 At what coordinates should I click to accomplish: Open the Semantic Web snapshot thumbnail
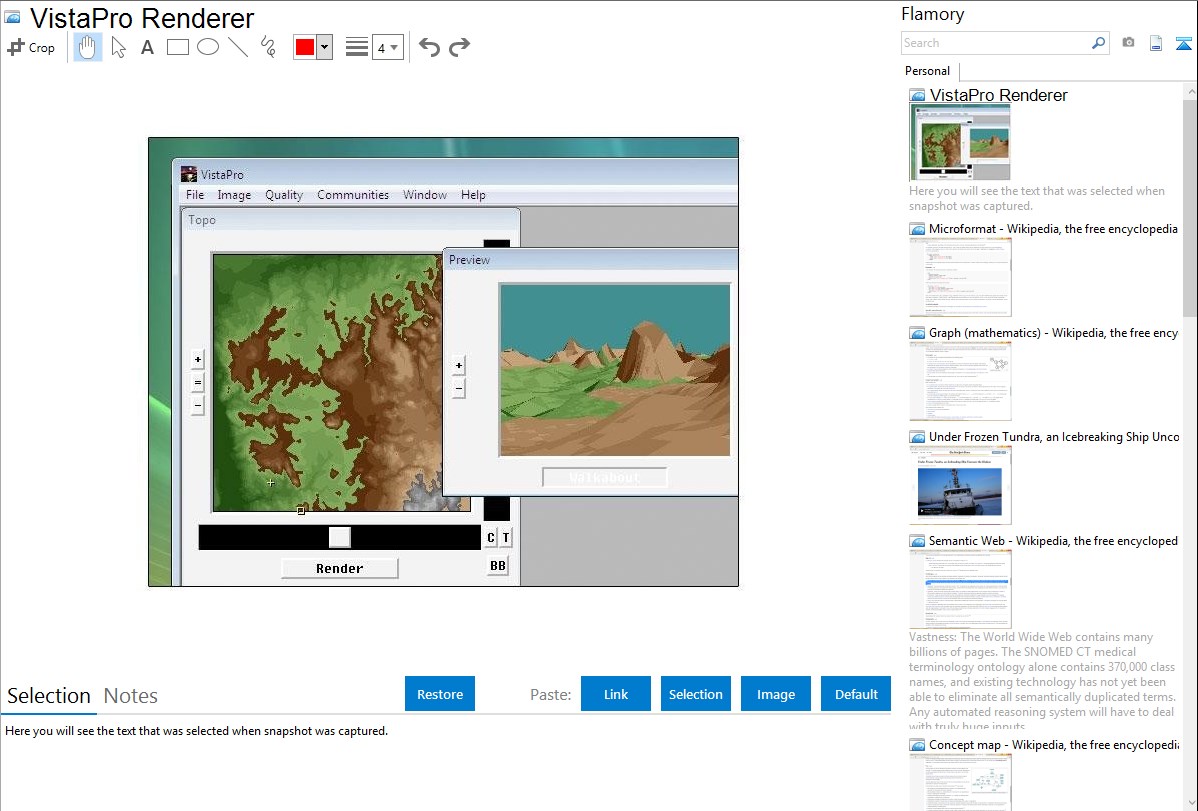(960, 589)
